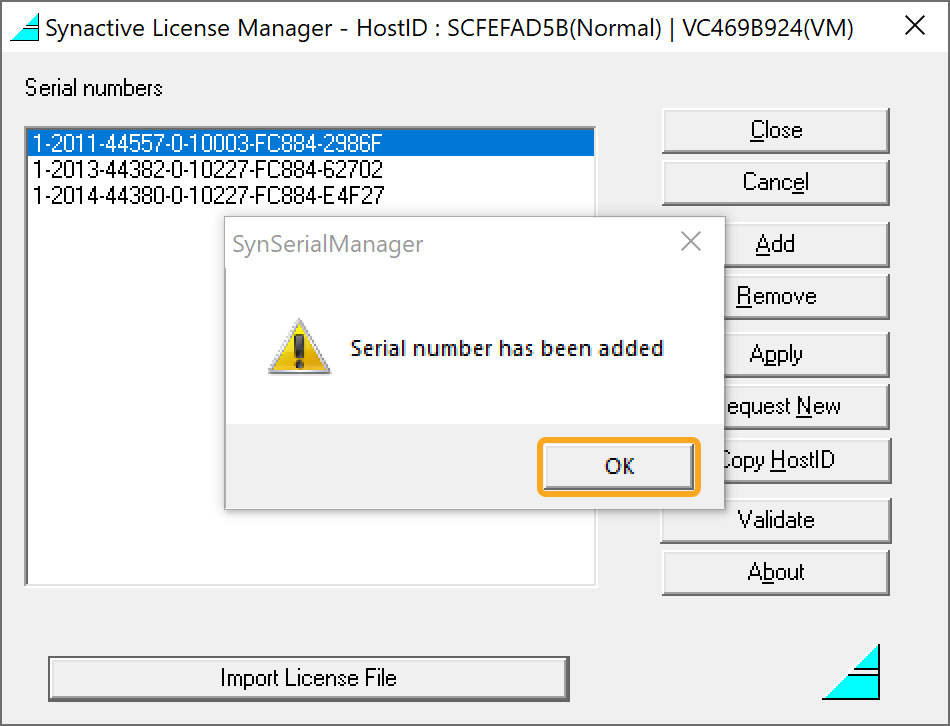Select serial number ending in E4F27
950x726 pixels.
tap(310, 195)
